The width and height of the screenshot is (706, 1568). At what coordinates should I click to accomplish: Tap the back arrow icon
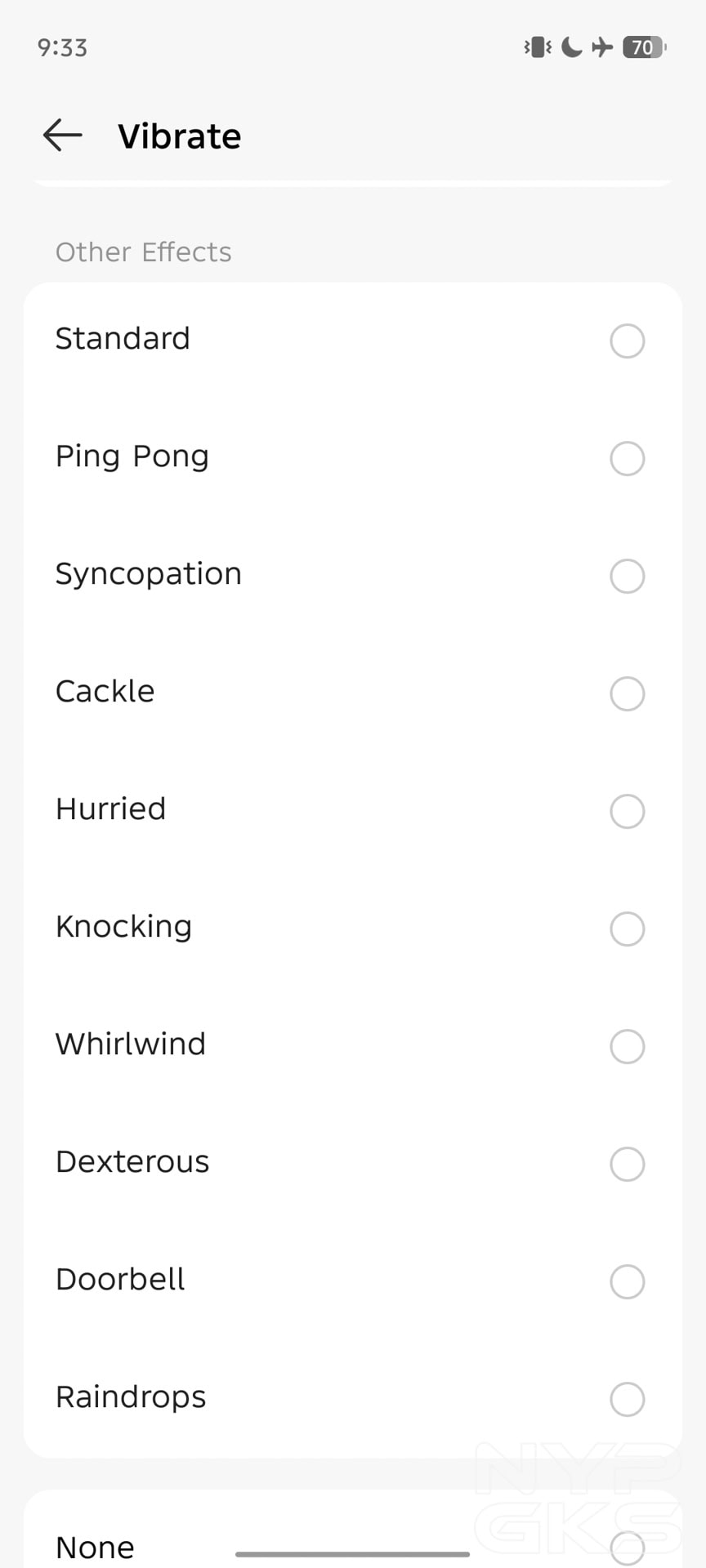click(x=63, y=136)
